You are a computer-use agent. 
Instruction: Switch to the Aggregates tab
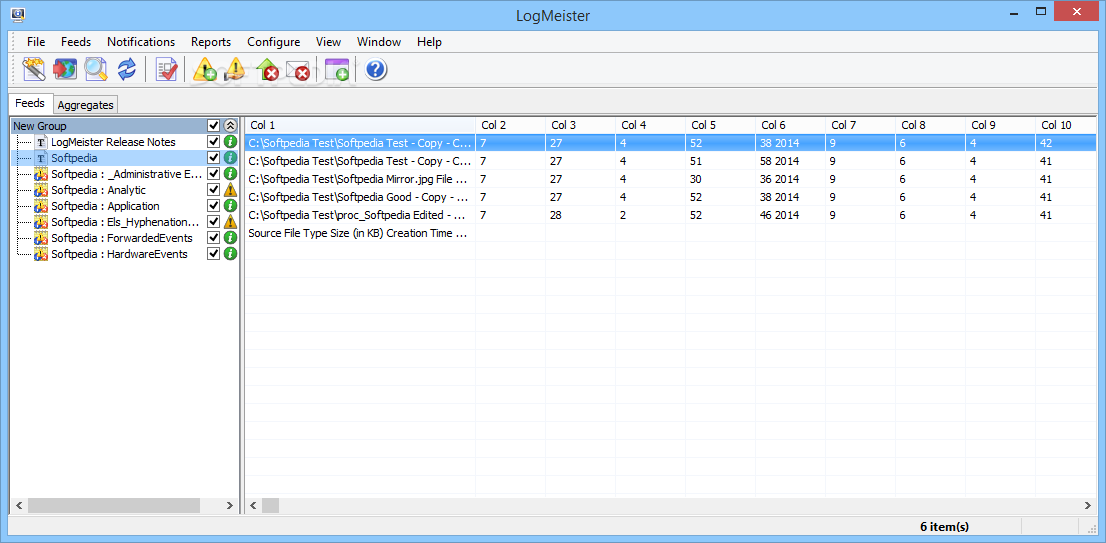(85, 104)
